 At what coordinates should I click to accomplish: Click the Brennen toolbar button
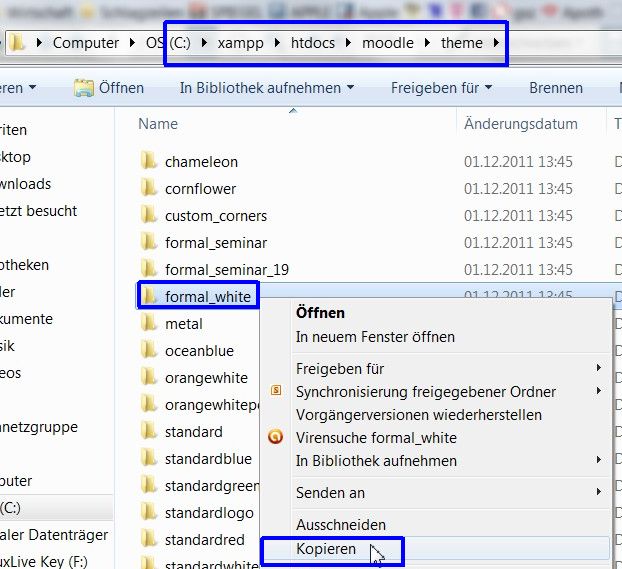(556, 88)
